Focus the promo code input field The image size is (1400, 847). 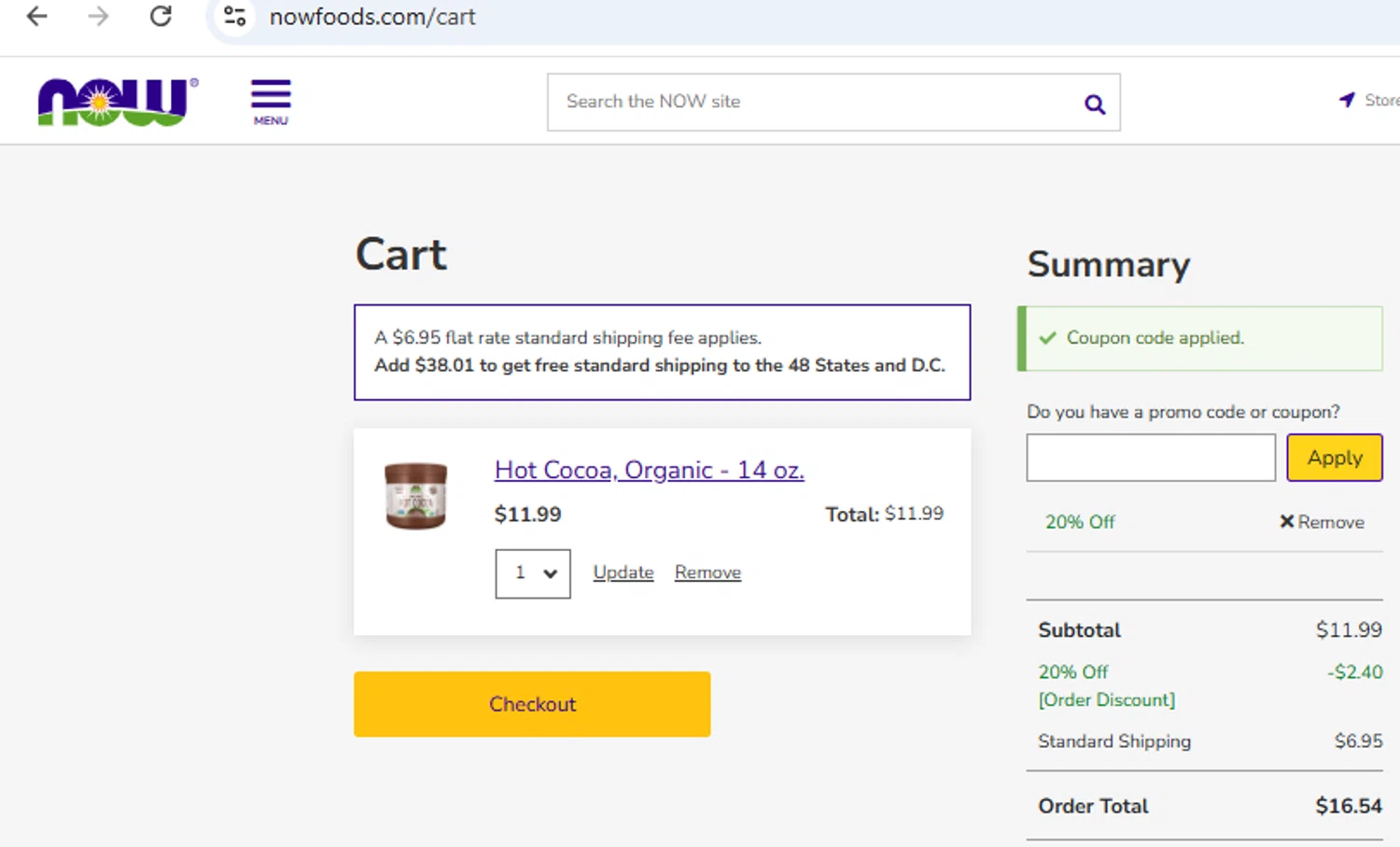[1151, 458]
